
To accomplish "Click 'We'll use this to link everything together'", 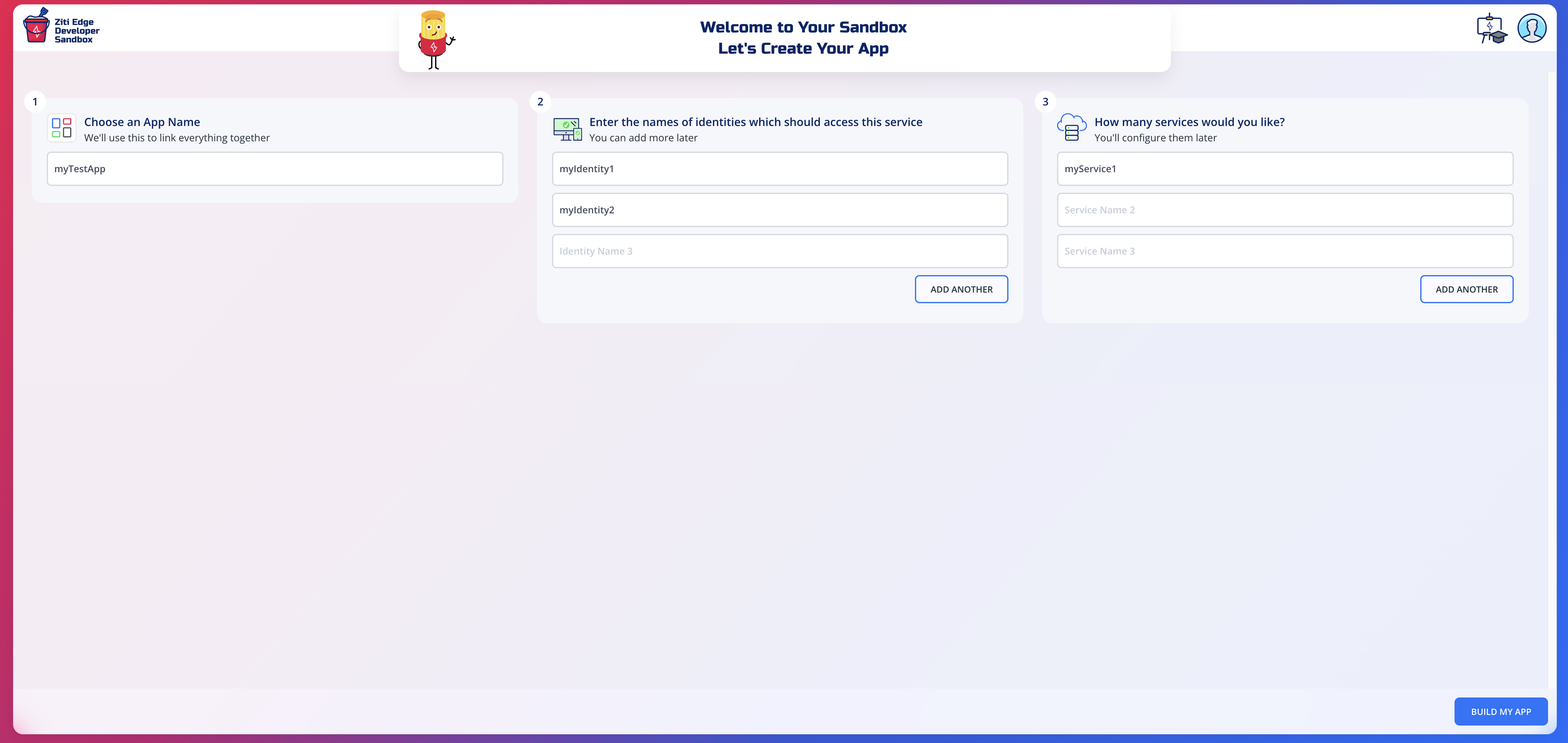I will [x=176, y=138].
